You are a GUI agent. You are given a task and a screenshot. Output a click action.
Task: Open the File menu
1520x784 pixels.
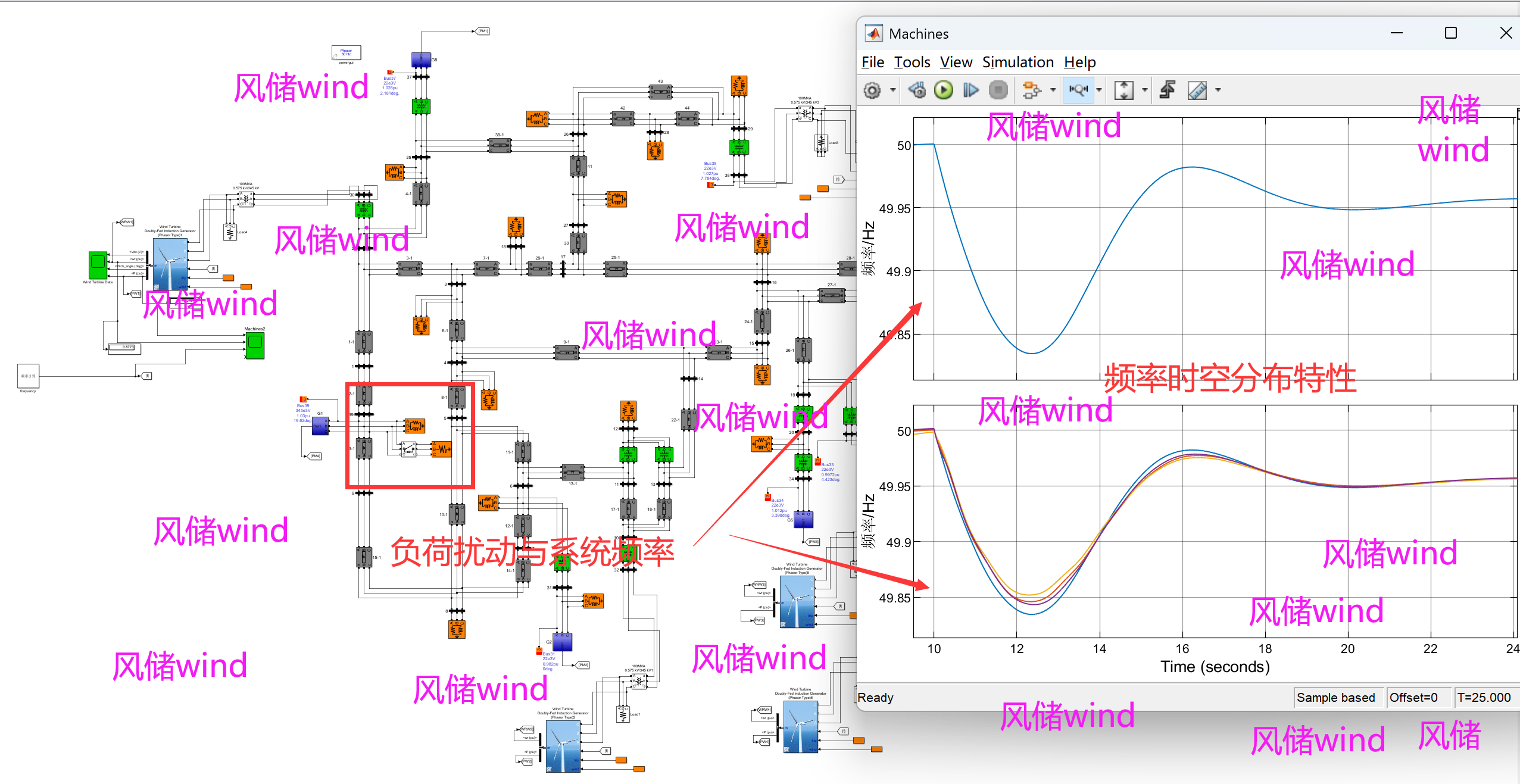[872, 63]
